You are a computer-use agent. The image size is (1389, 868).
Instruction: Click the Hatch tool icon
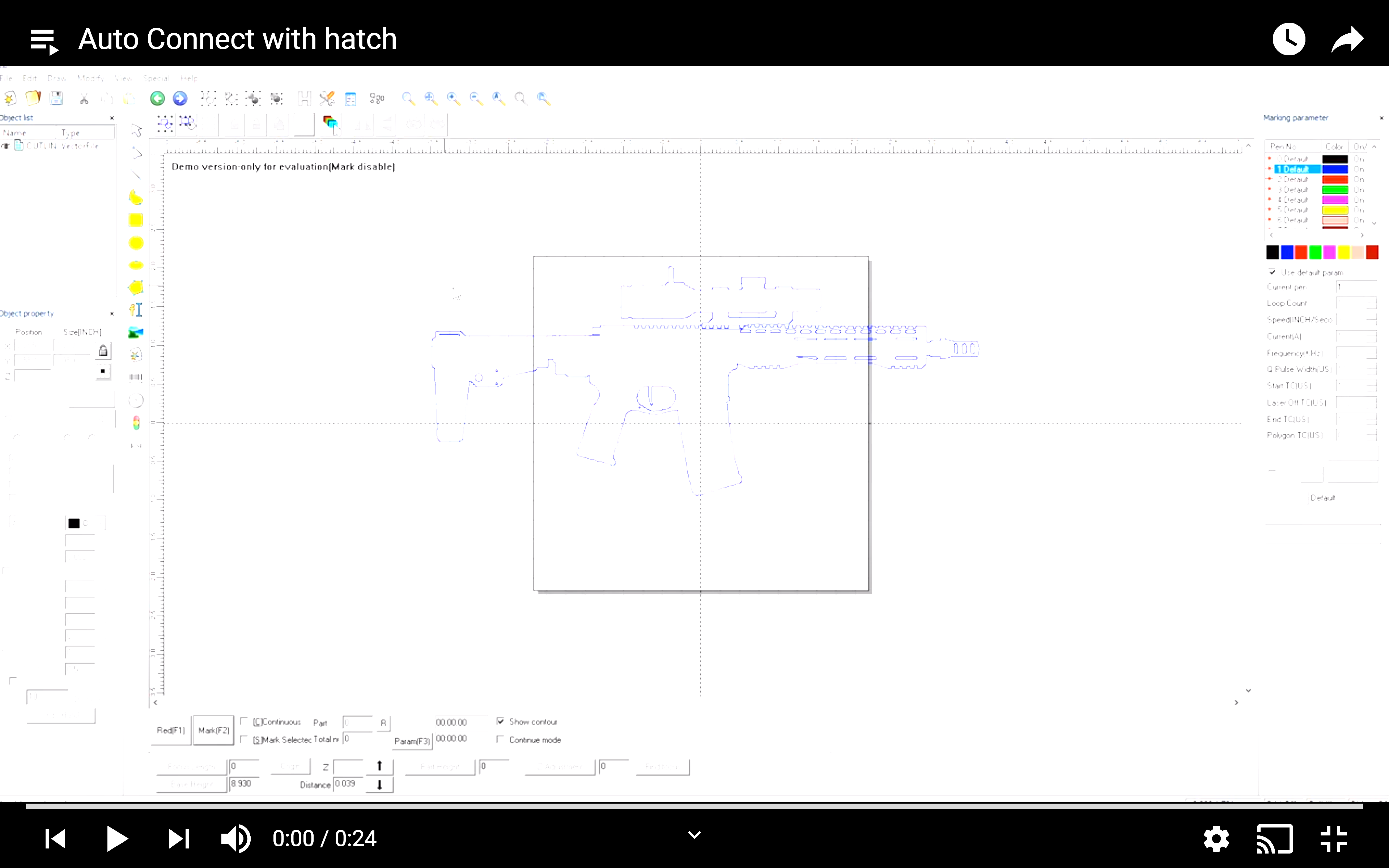[304, 99]
